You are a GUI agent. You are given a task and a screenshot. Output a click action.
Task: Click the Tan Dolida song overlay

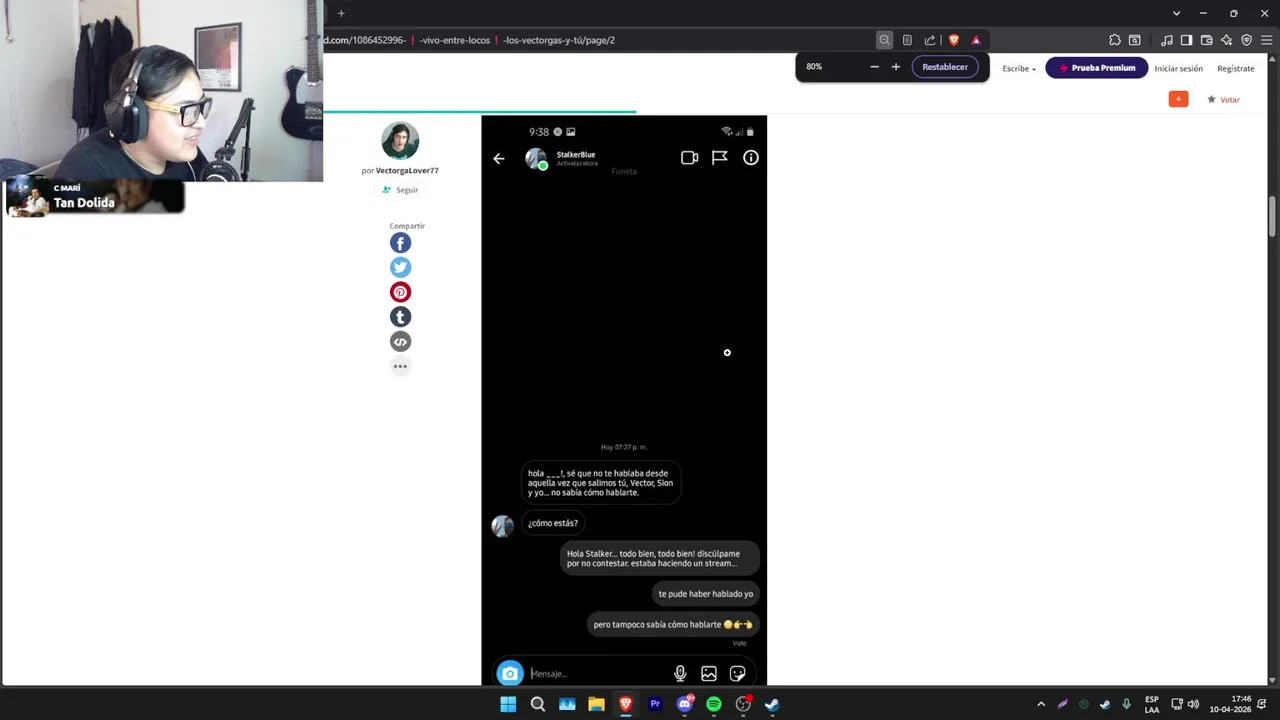(x=95, y=198)
